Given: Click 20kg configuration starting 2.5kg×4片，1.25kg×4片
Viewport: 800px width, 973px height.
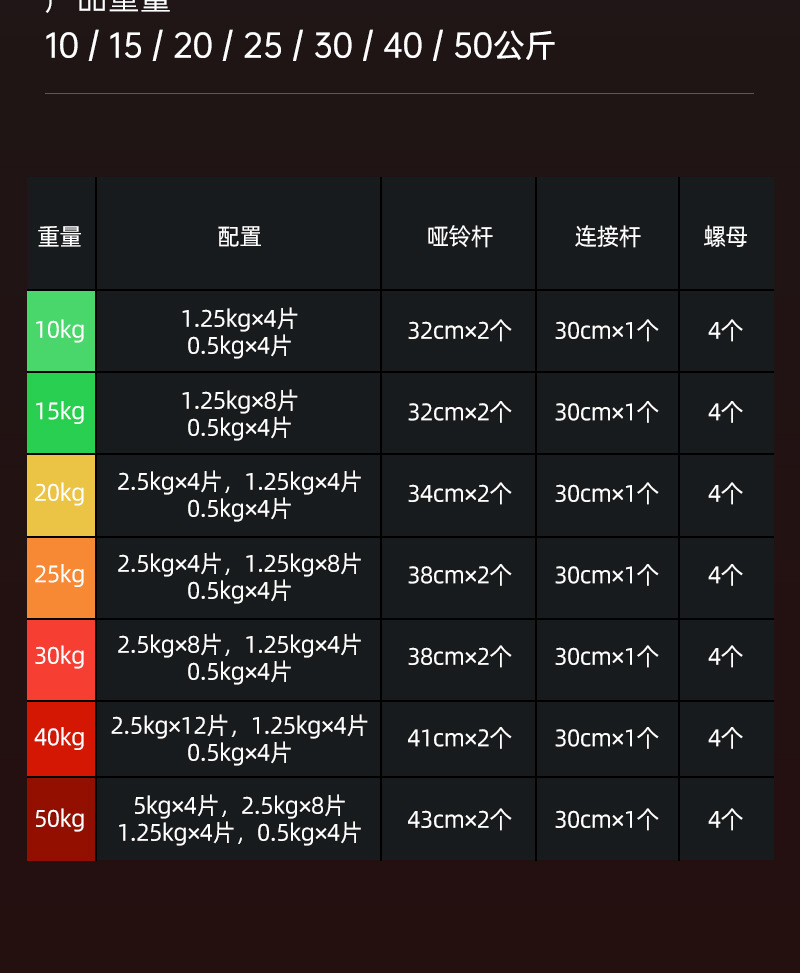Looking at the screenshot, I should click(x=239, y=495).
